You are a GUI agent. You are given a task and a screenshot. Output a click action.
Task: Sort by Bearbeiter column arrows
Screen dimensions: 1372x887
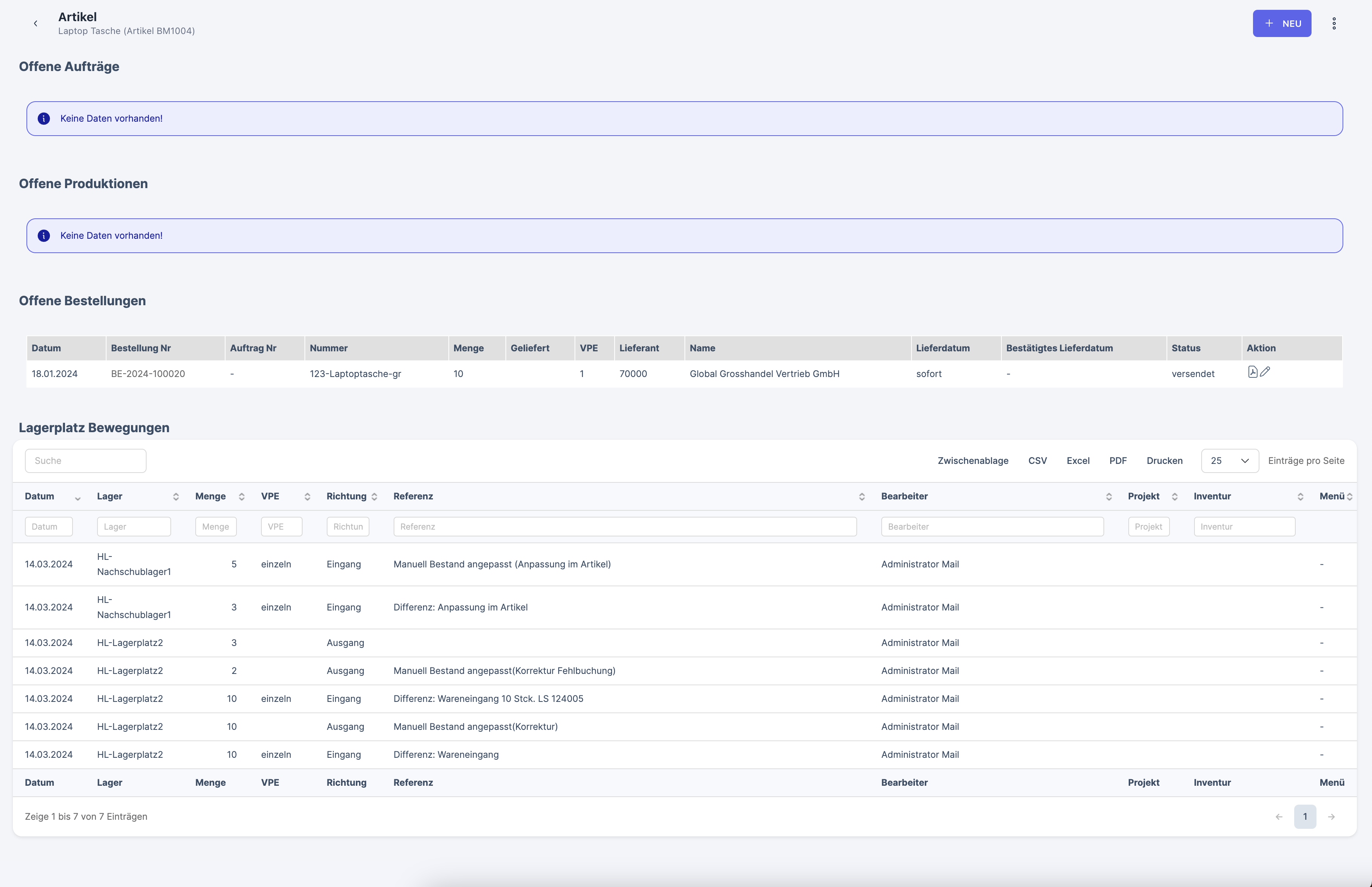[x=1108, y=496]
